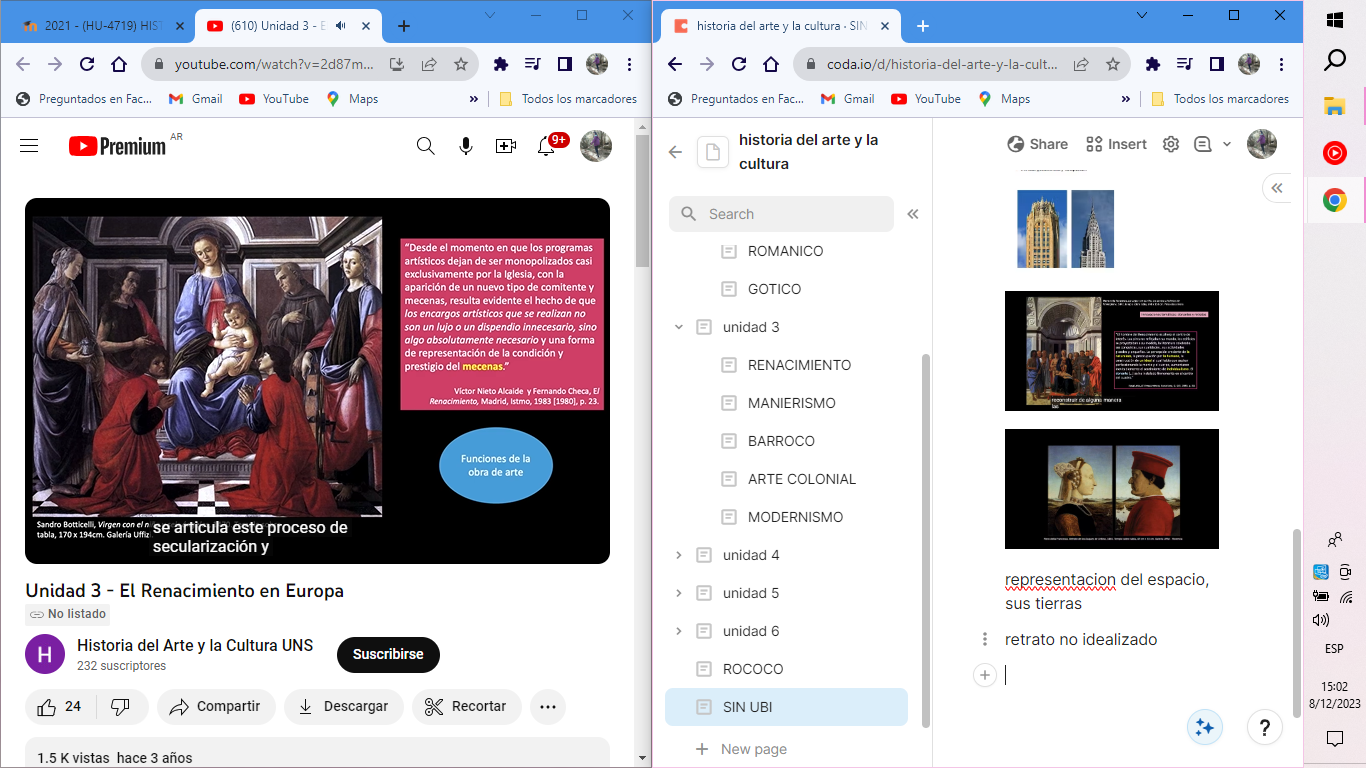Viewport: 1366px width, 768px height.
Task: Open Gmail bookmark in YouTube window
Action: 196,99
